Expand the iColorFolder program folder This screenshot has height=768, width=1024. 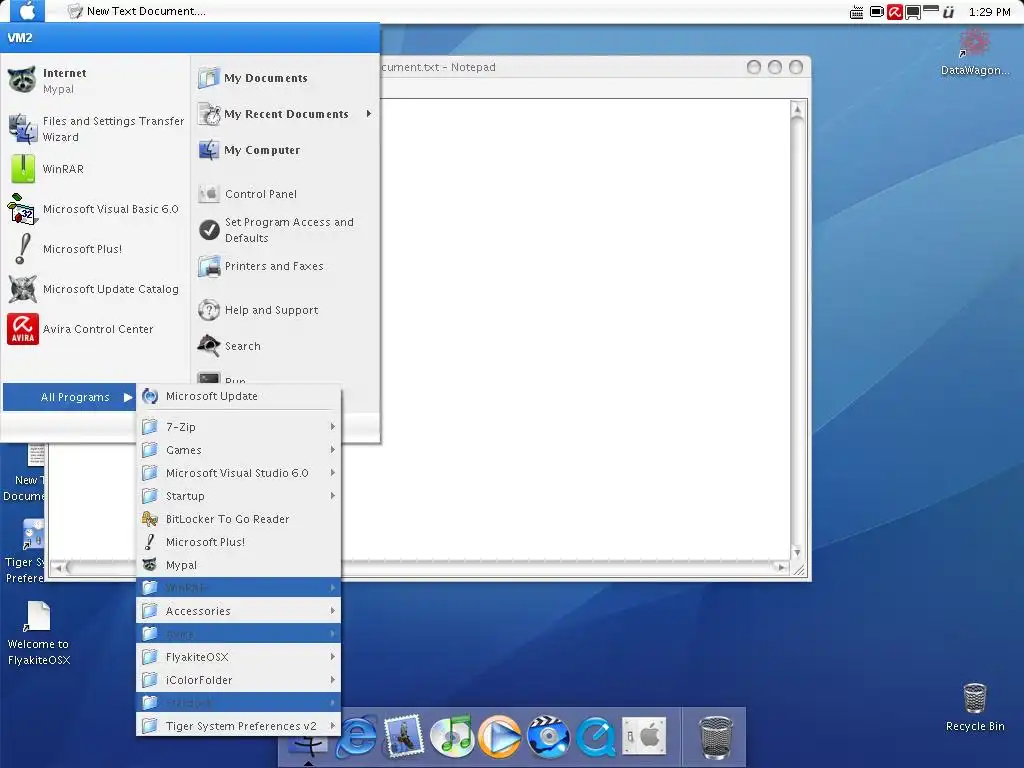(x=238, y=680)
